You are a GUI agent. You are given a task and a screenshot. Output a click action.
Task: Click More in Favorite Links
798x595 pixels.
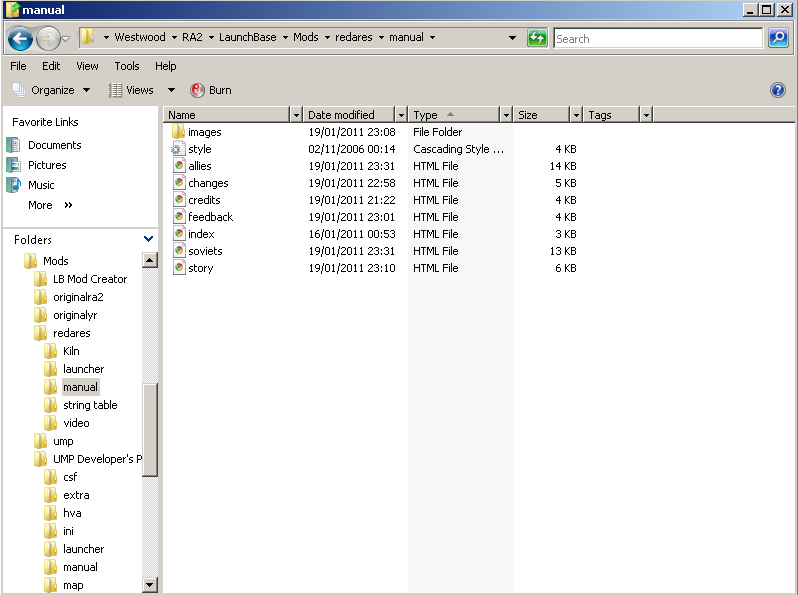41,205
